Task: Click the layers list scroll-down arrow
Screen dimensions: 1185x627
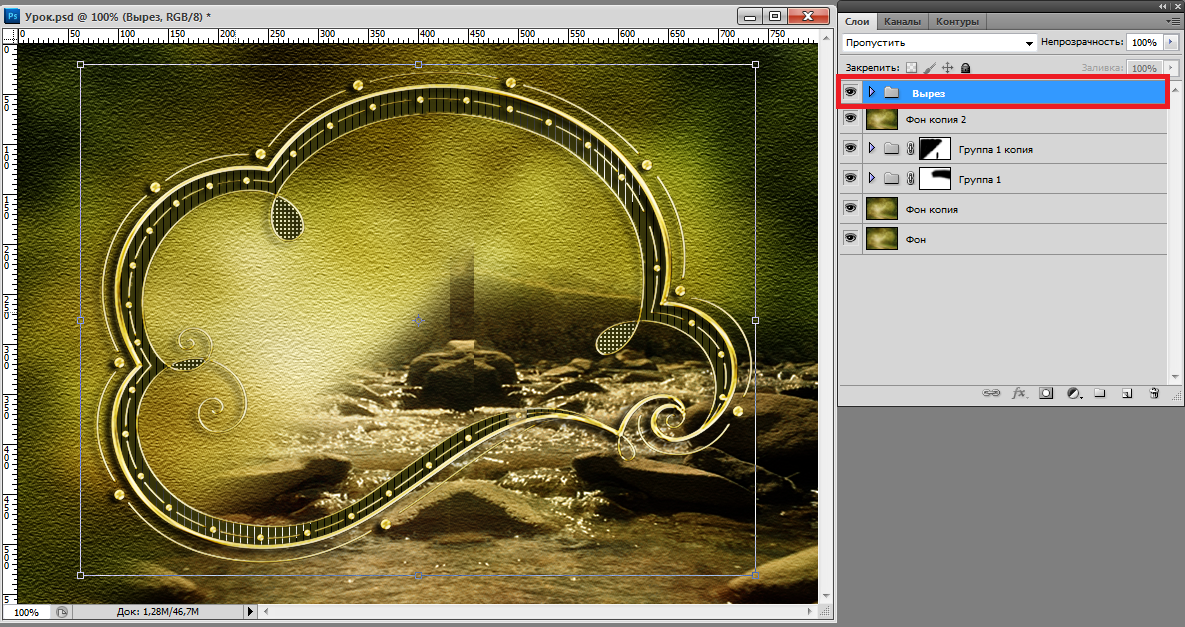Action: pos(1175,376)
